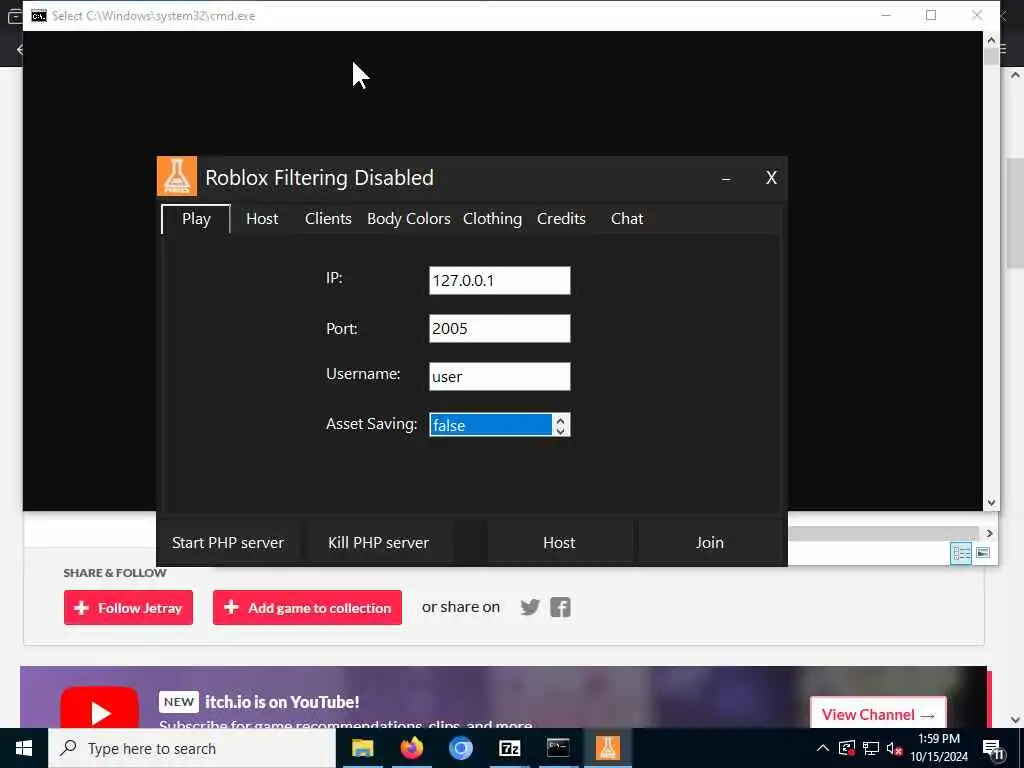The height and width of the screenshot is (768, 1024).
Task: Open Chromium browser from taskbar
Action: [460, 748]
